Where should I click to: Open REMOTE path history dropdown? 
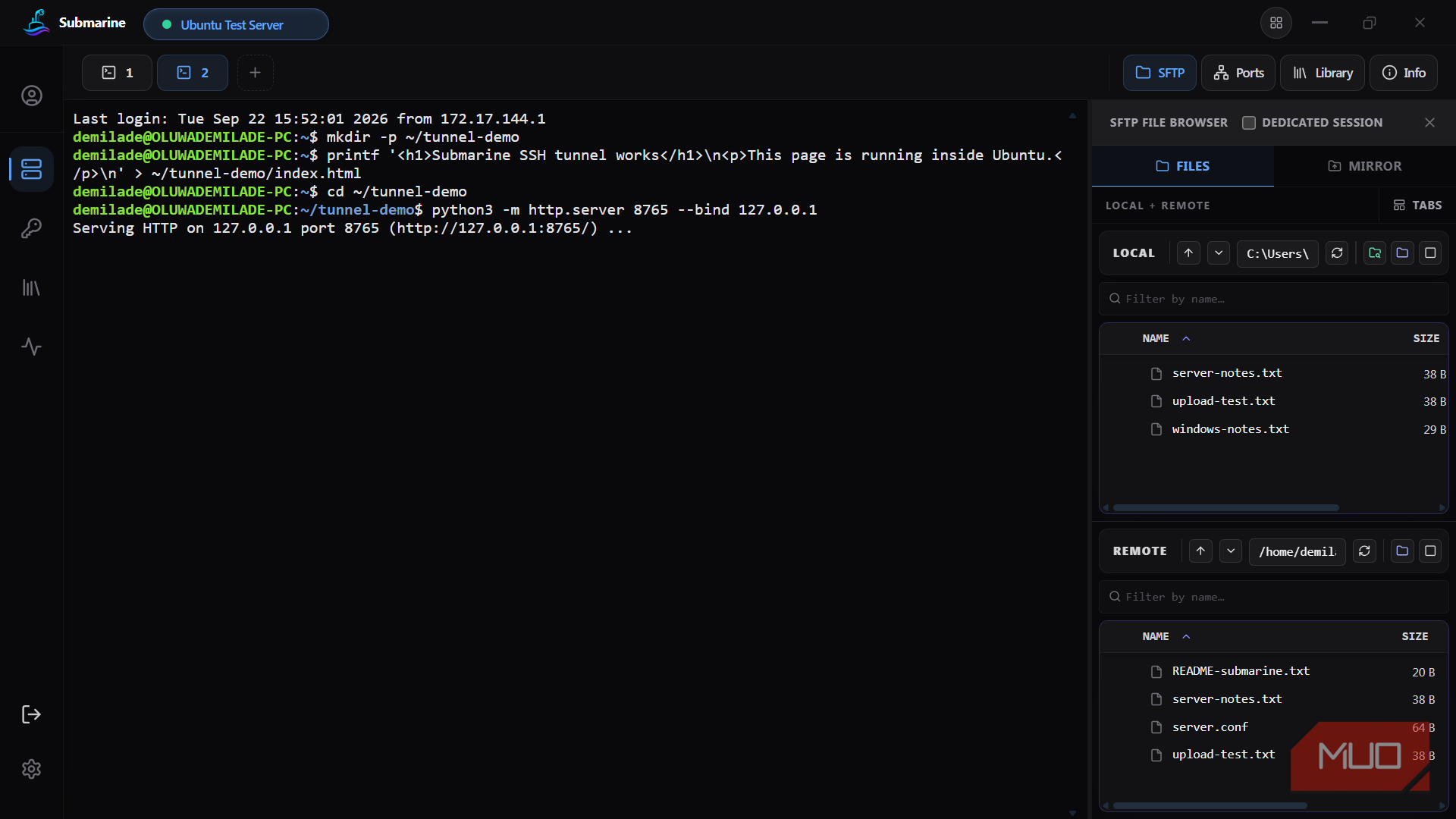coord(1231,551)
